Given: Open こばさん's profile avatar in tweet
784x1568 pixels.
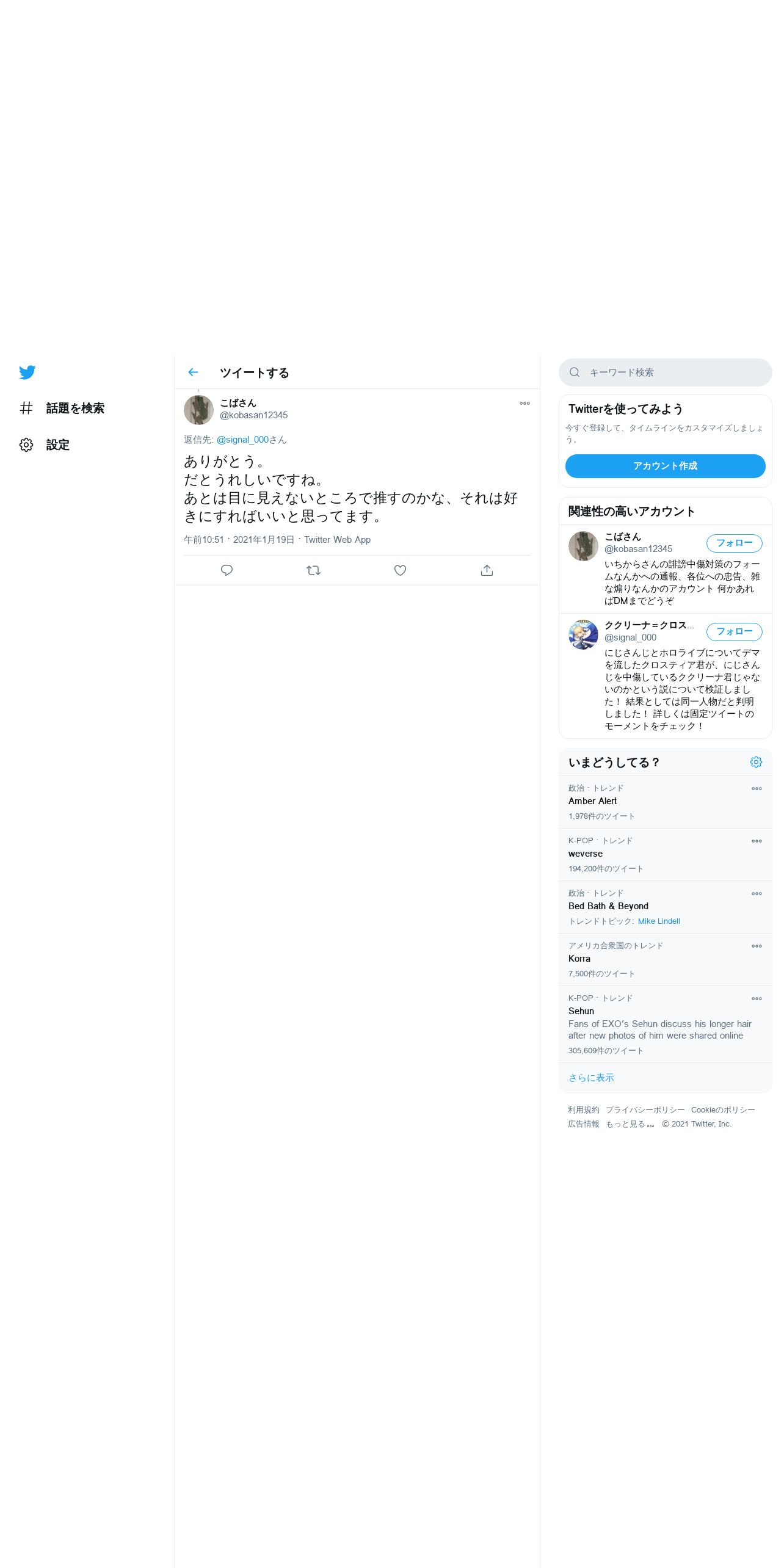Looking at the screenshot, I should (198, 410).
